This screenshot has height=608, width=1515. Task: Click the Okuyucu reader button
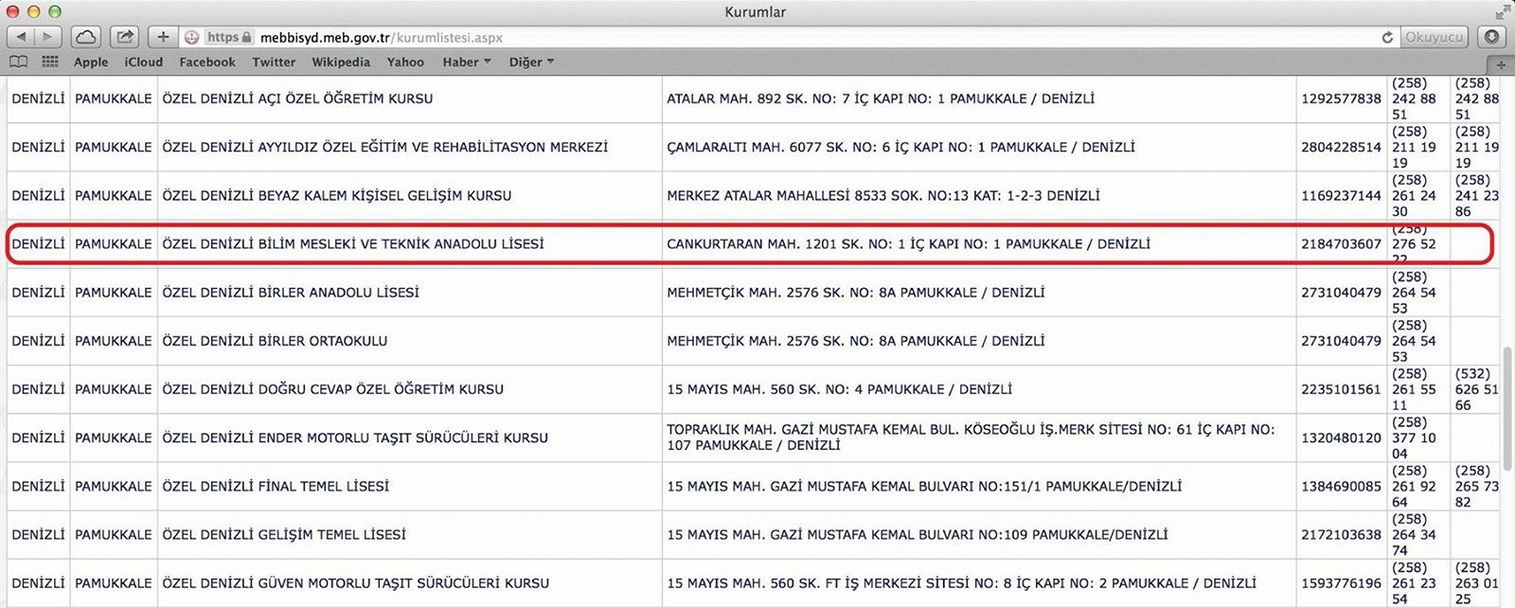1434,37
